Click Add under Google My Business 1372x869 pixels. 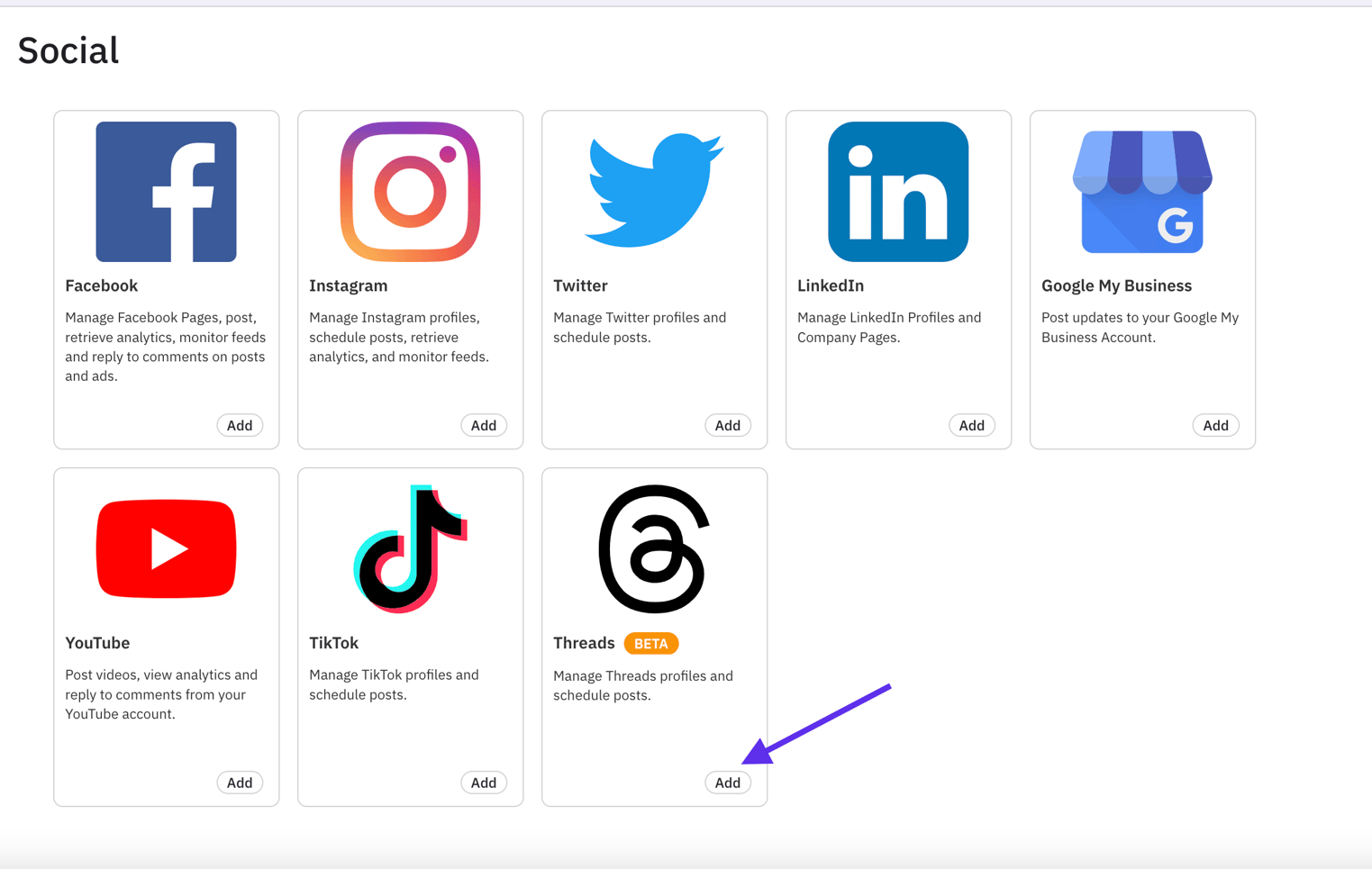coord(1215,425)
